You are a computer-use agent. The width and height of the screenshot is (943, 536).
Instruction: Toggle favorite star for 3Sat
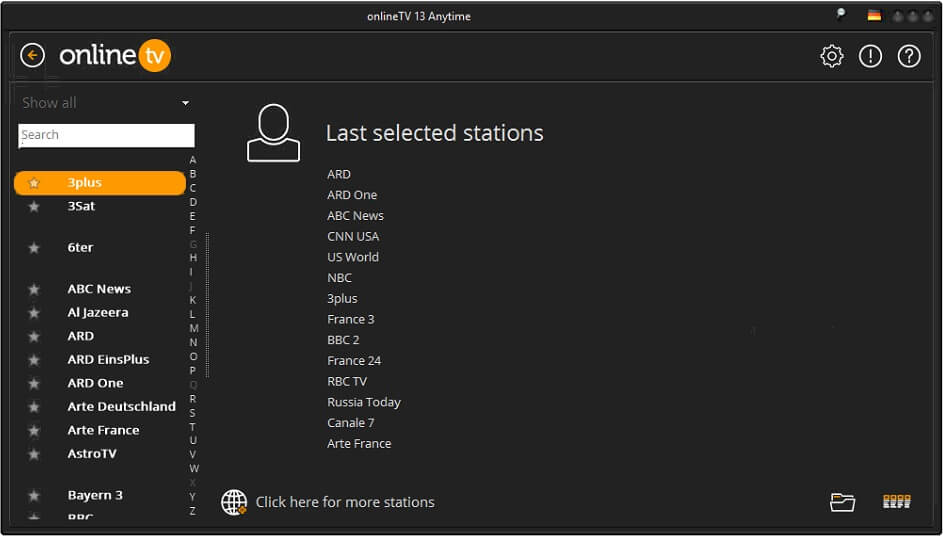(x=34, y=206)
